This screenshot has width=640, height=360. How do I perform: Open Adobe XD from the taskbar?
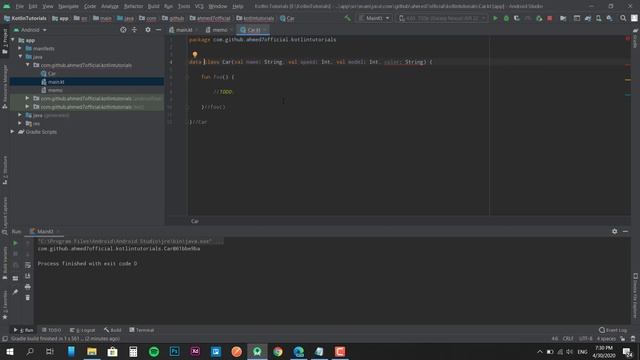(195, 351)
